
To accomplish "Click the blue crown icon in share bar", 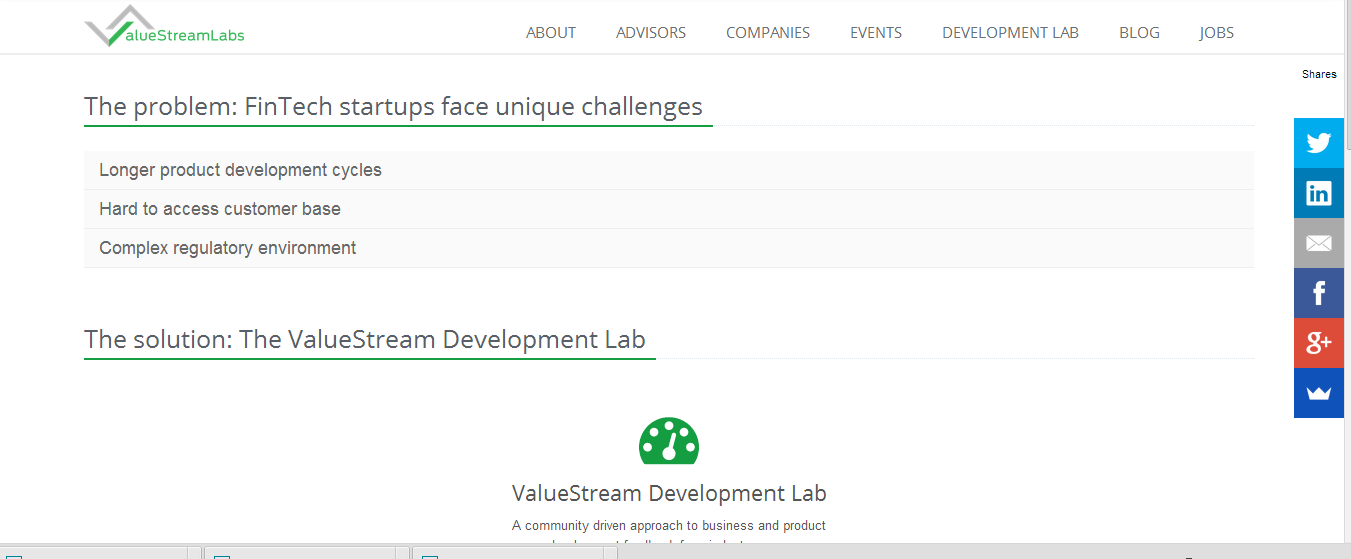I will [1318, 393].
